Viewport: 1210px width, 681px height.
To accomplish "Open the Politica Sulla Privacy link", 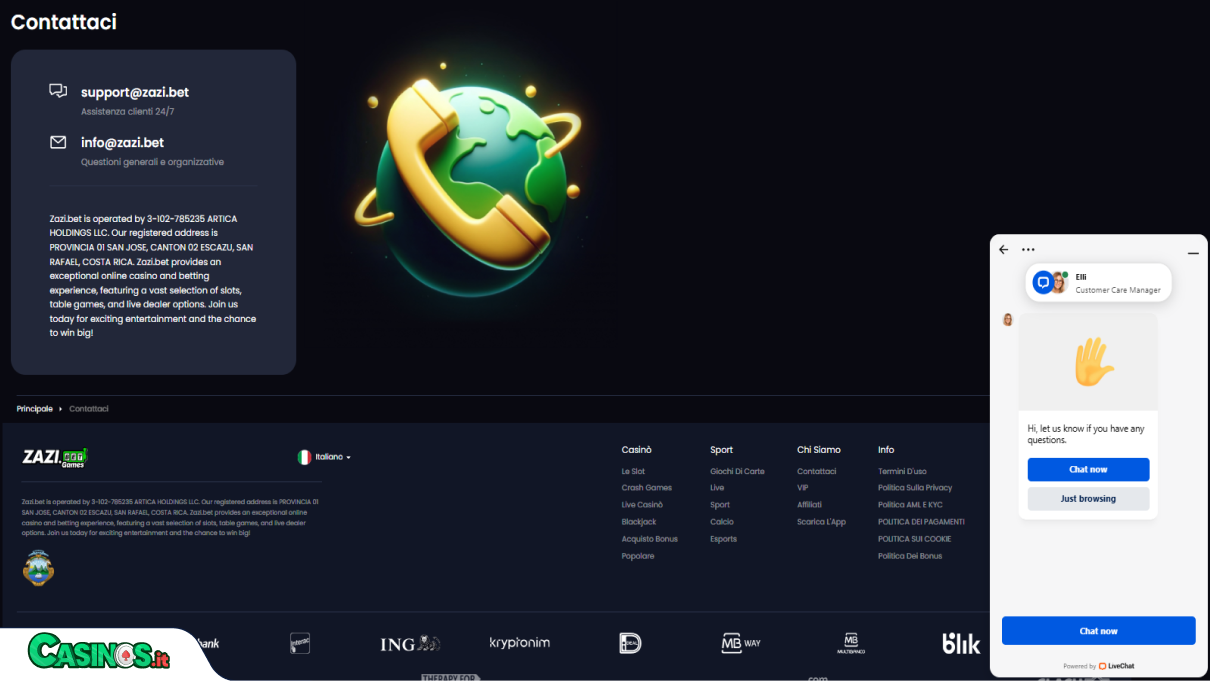I will click(915, 488).
